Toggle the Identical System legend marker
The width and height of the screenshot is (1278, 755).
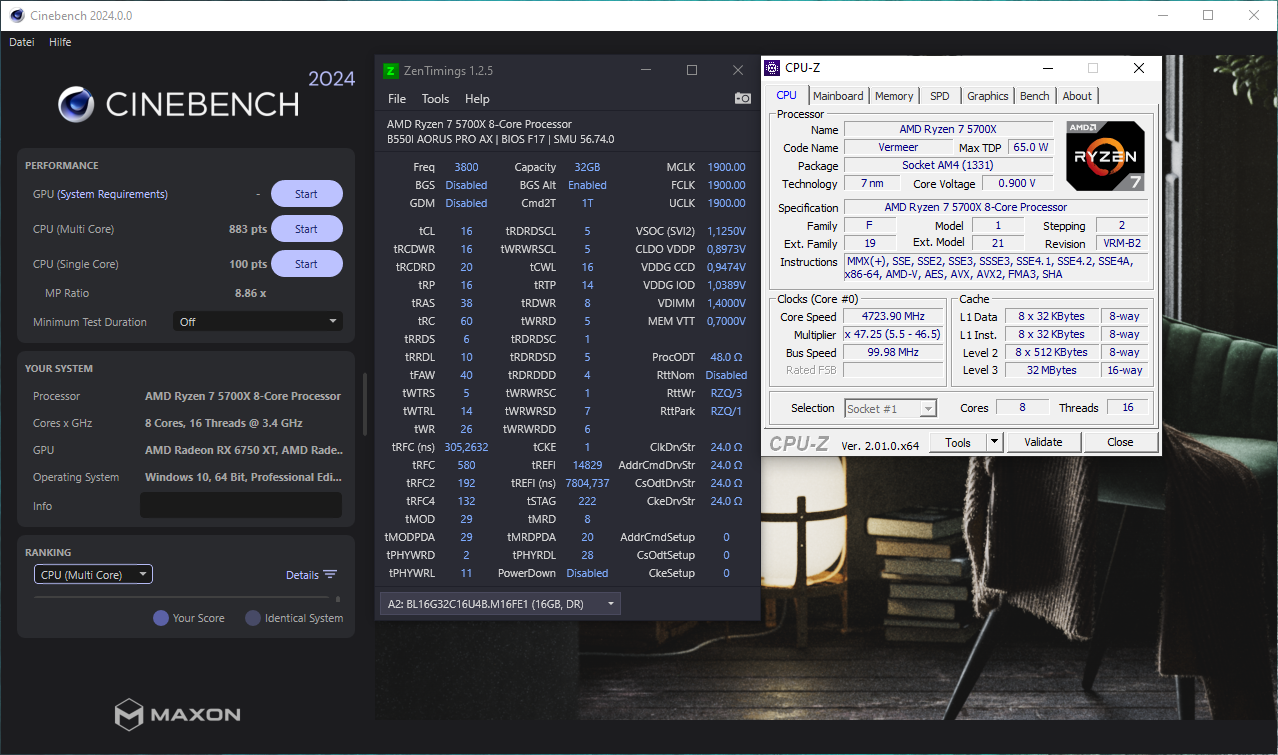[x=253, y=618]
